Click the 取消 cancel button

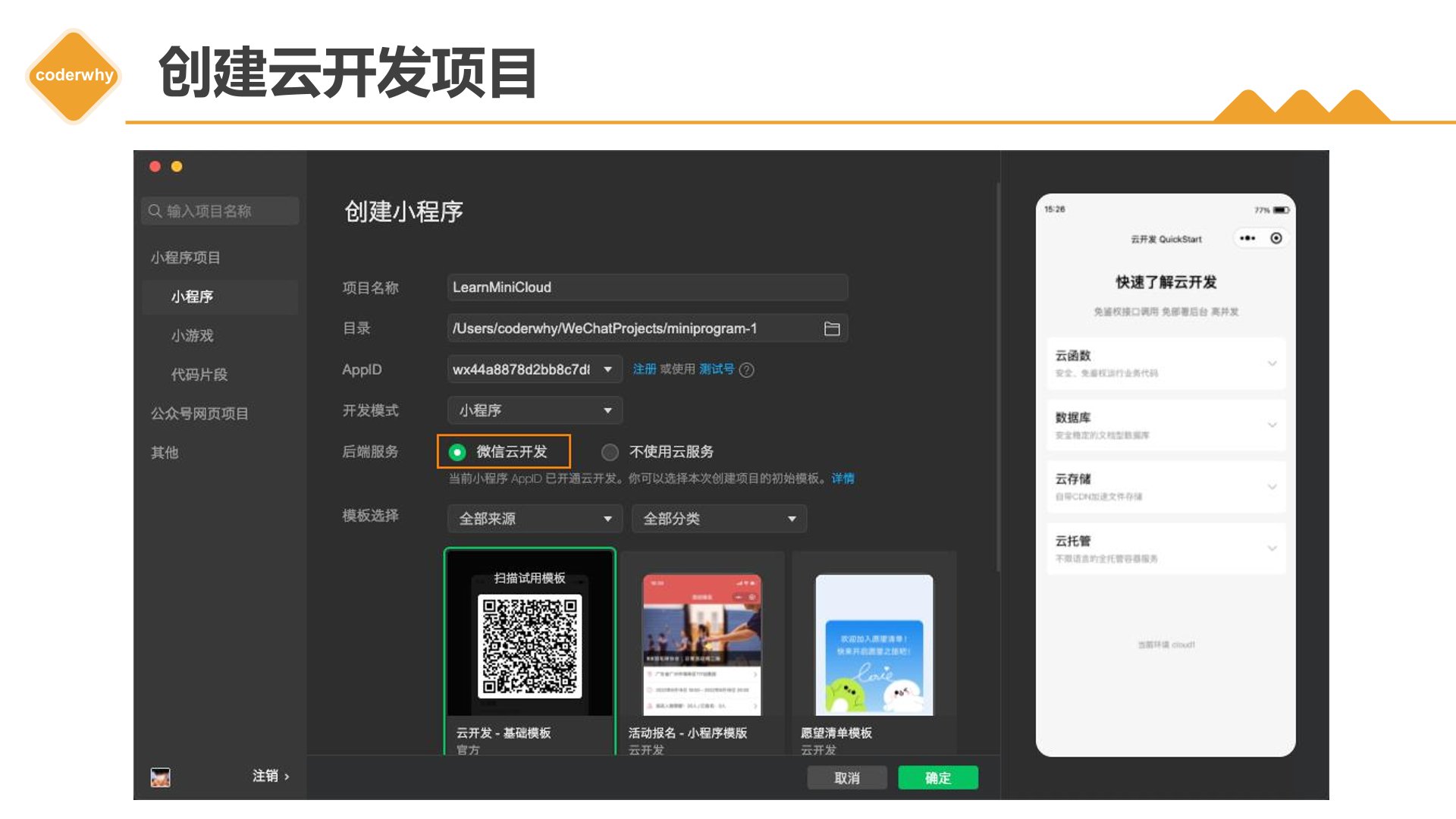tap(847, 778)
